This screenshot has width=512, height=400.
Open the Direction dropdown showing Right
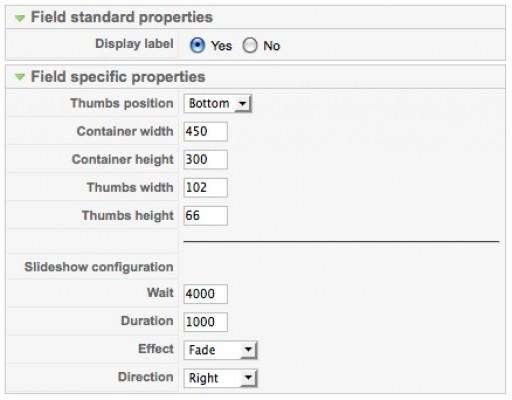tap(220, 378)
